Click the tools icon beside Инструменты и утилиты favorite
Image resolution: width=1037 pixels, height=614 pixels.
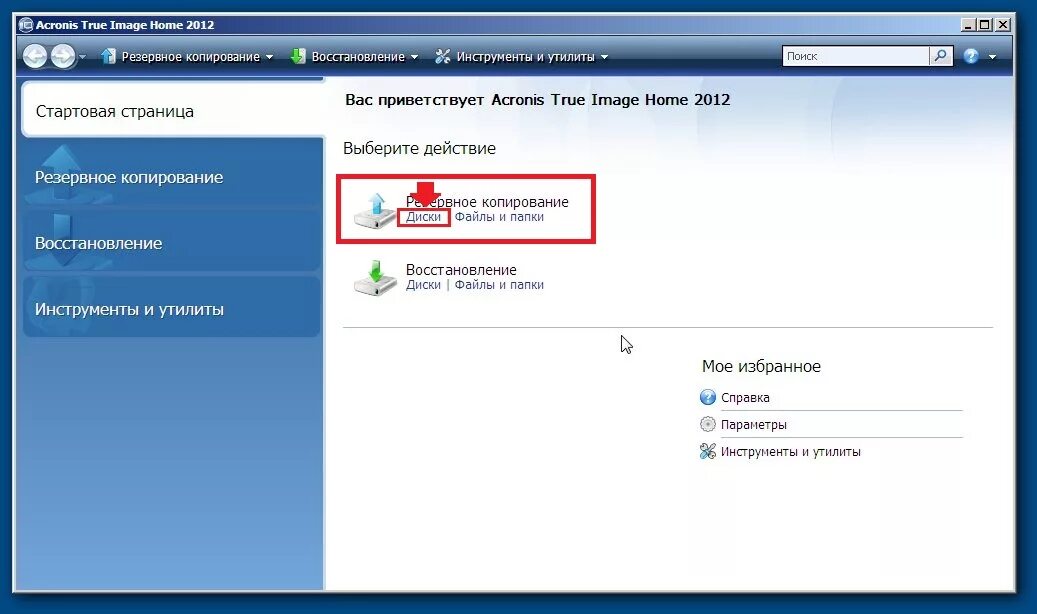pos(708,451)
